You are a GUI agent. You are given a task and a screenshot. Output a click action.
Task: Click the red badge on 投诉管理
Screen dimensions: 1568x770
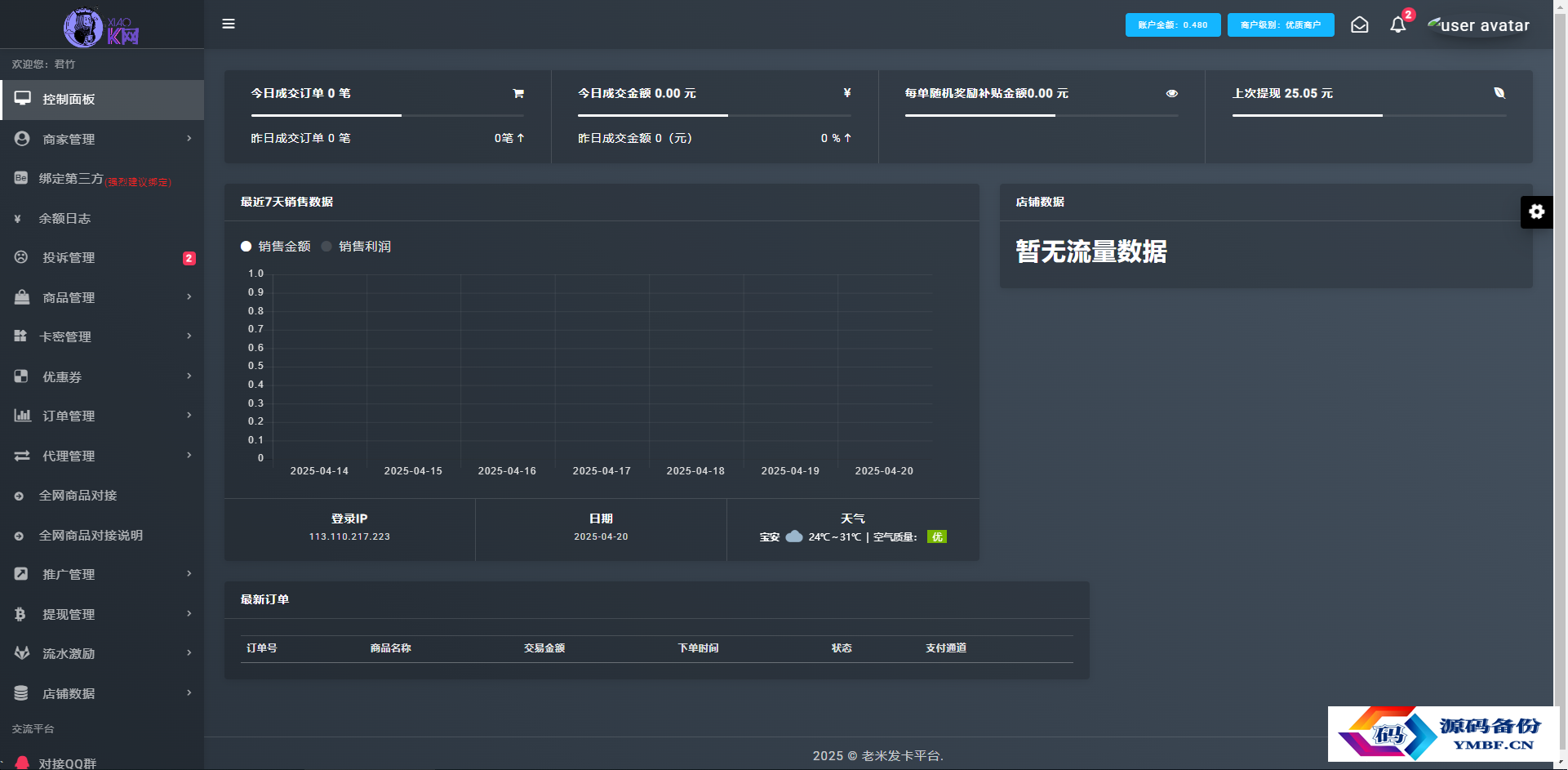(189, 258)
